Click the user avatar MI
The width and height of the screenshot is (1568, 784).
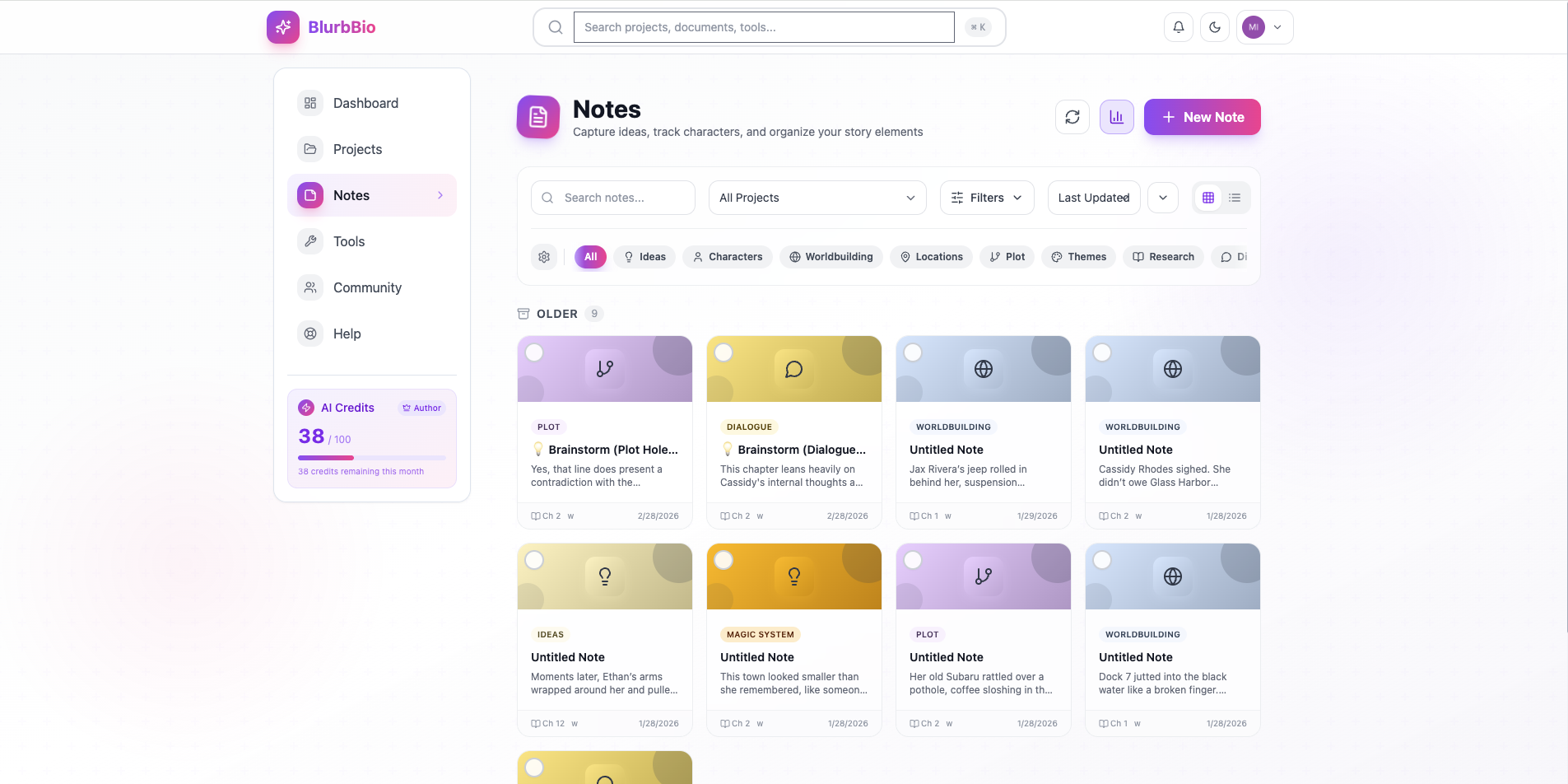click(x=1254, y=27)
